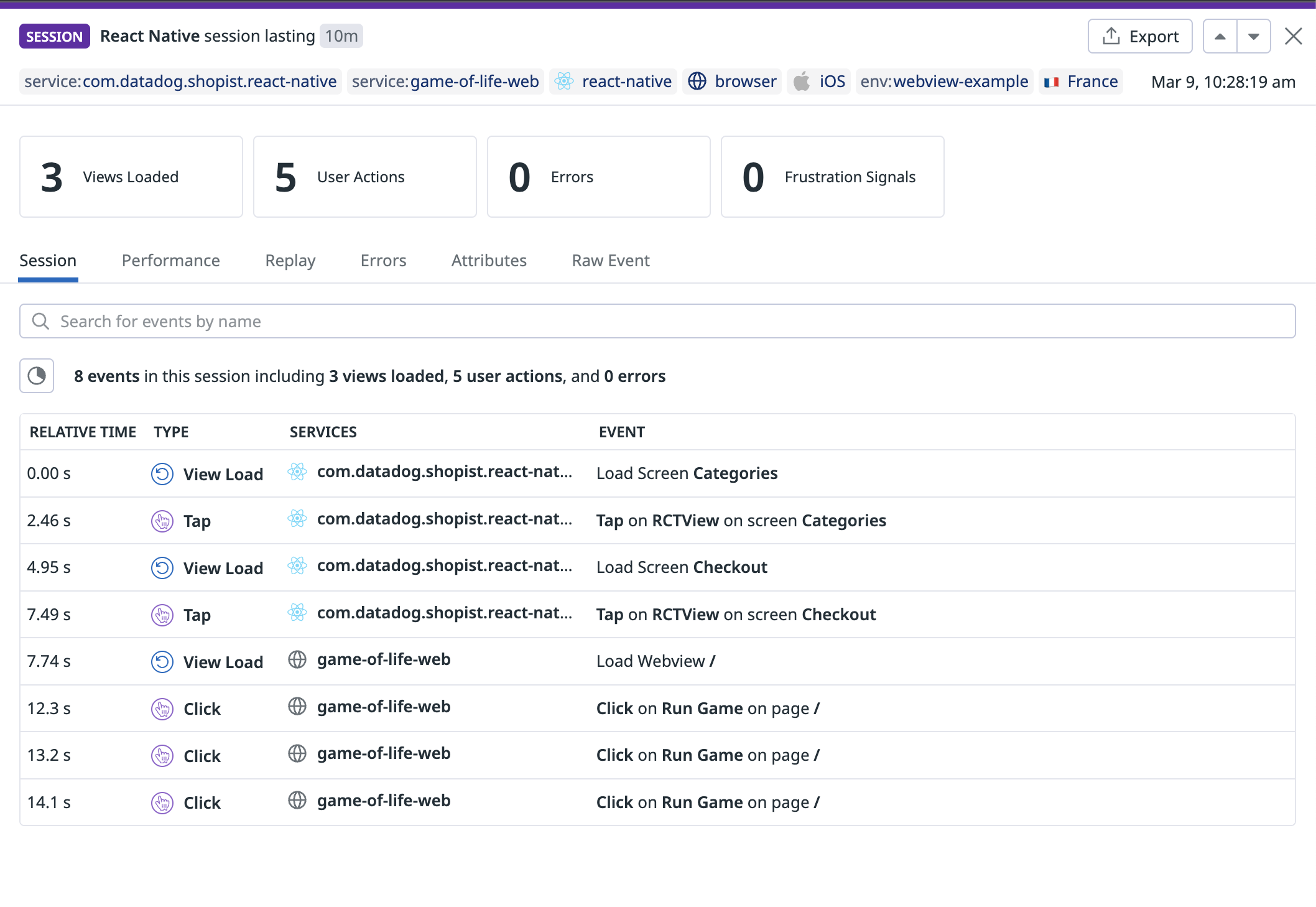Click the service:game-of-life-web tag
Image resolution: width=1316 pixels, height=907 pixels.
pyautogui.click(x=445, y=81)
